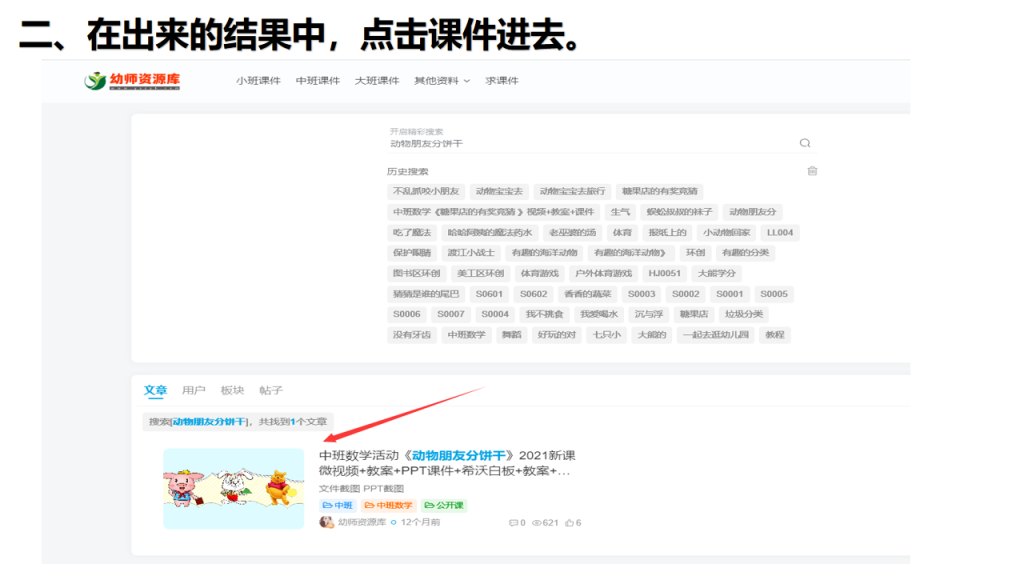
Task: Click the views eye icon
Action: click(536, 523)
